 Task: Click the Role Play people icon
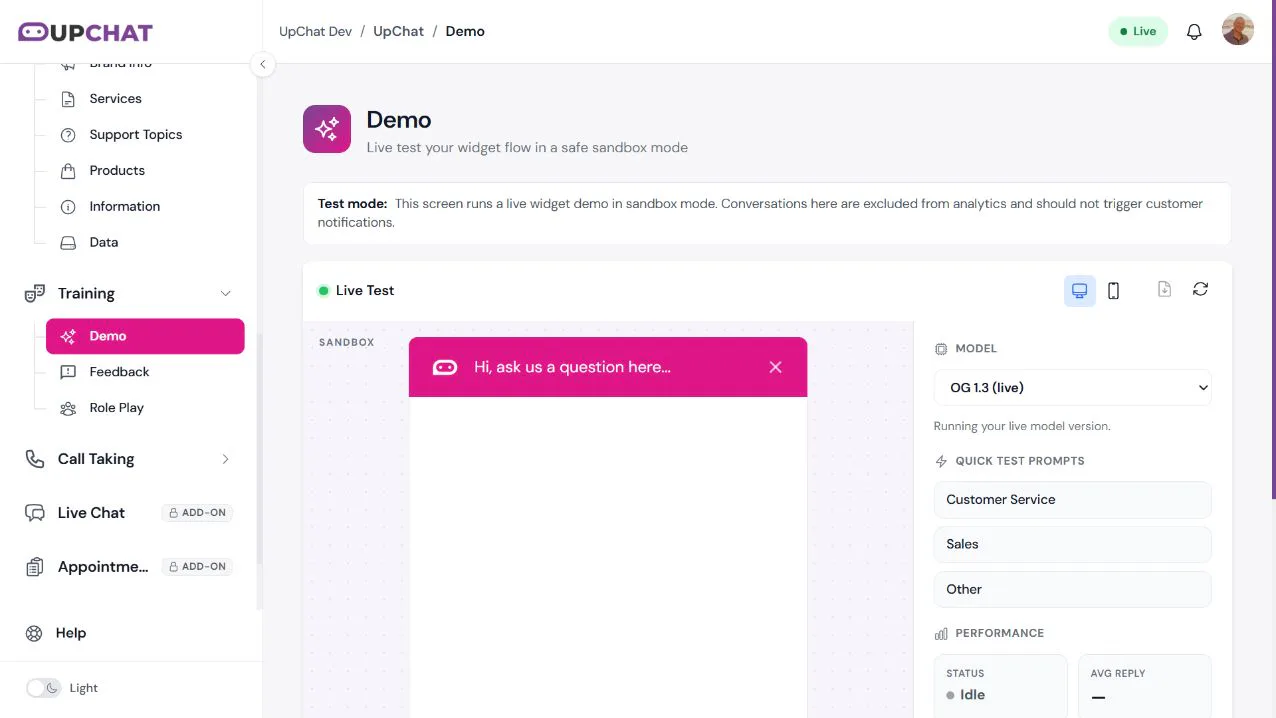click(68, 408)
